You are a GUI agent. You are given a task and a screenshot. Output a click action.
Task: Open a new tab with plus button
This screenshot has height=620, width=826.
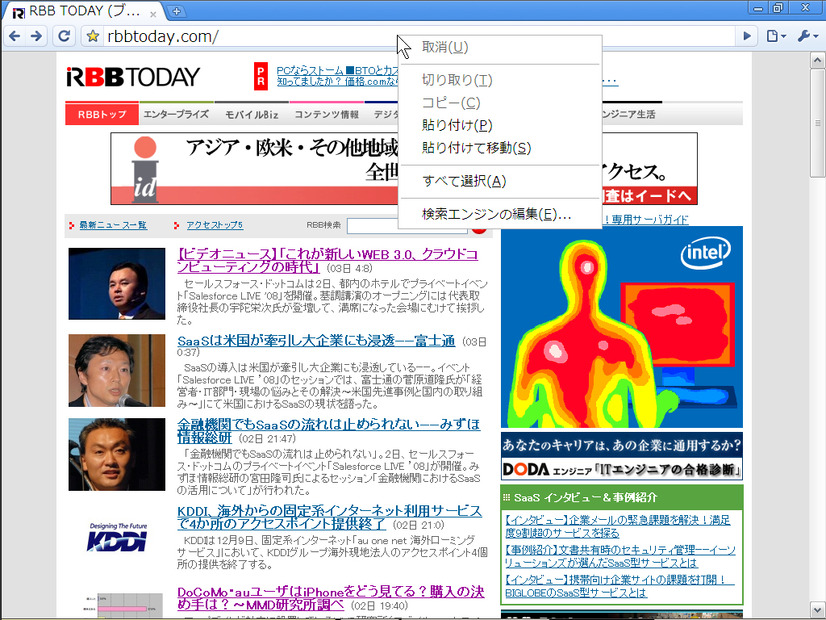(x=176, y=11)
